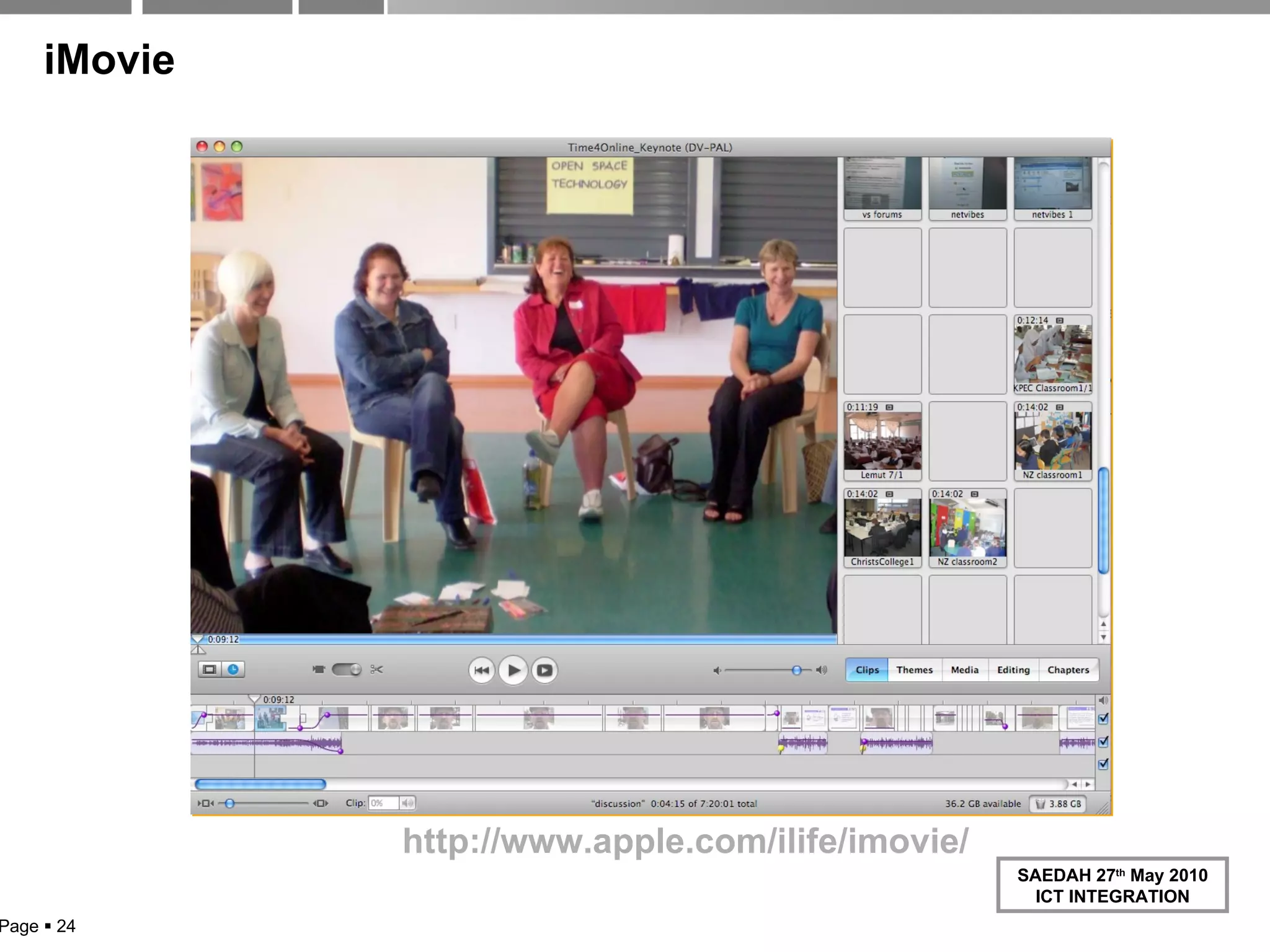This screenshot has width=1270, height=952.
Task: Click the camcorder icon beside the mode switch
Action: [319, 669]
